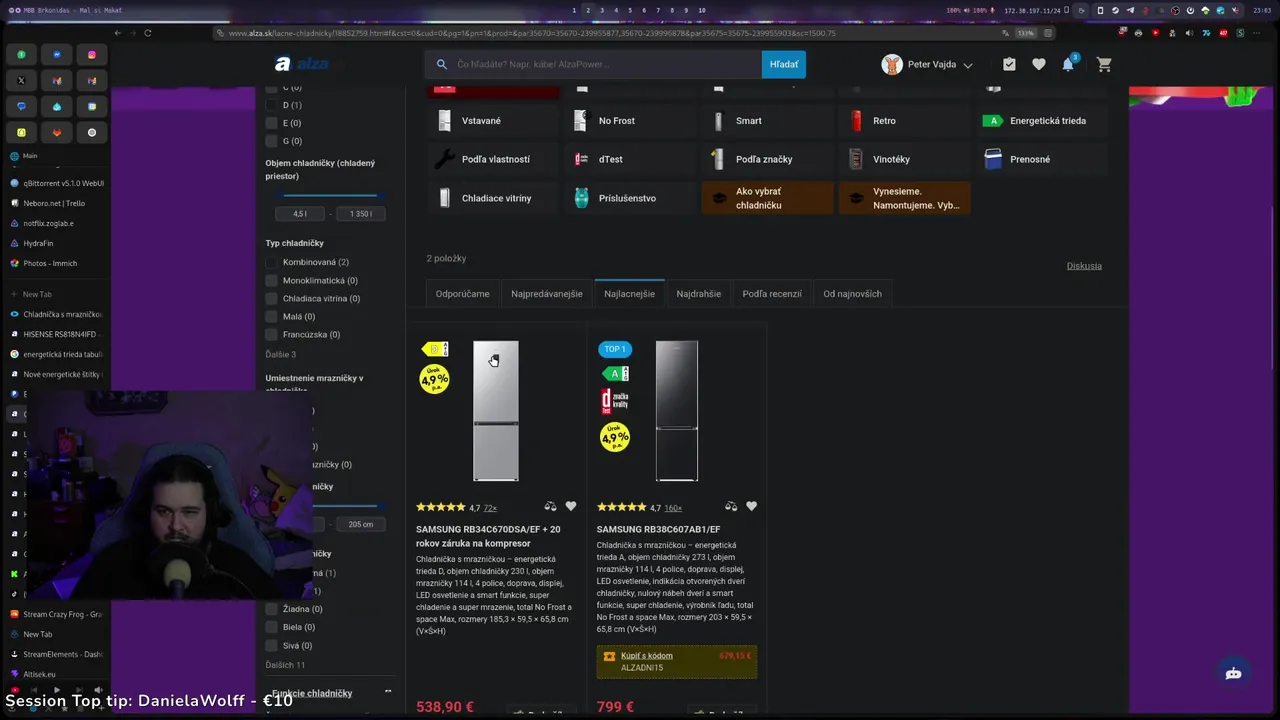Tick the energy class E (0) checkbox
The height and width of the screenshot is (720, 1280).
click(271, 123)
